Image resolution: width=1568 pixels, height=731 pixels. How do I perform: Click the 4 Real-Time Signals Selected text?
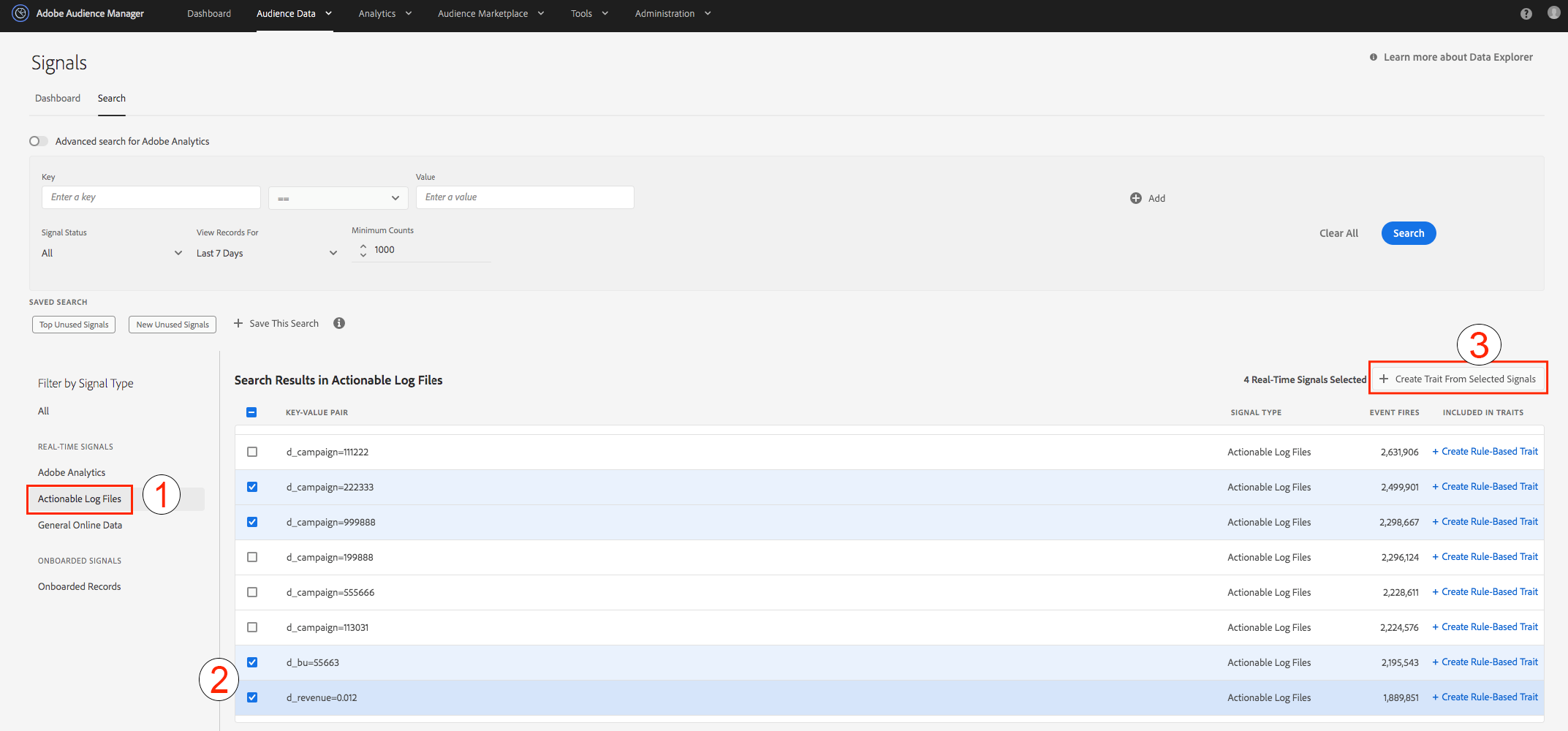pos(1305,379)
